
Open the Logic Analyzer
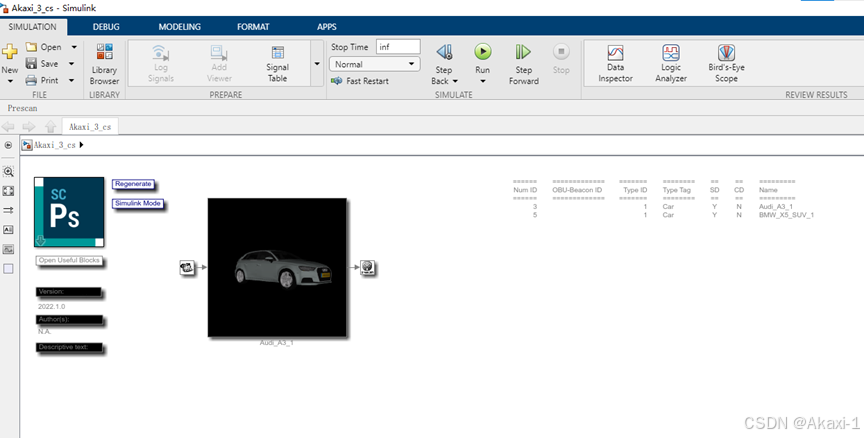click(x=671, y=63)
